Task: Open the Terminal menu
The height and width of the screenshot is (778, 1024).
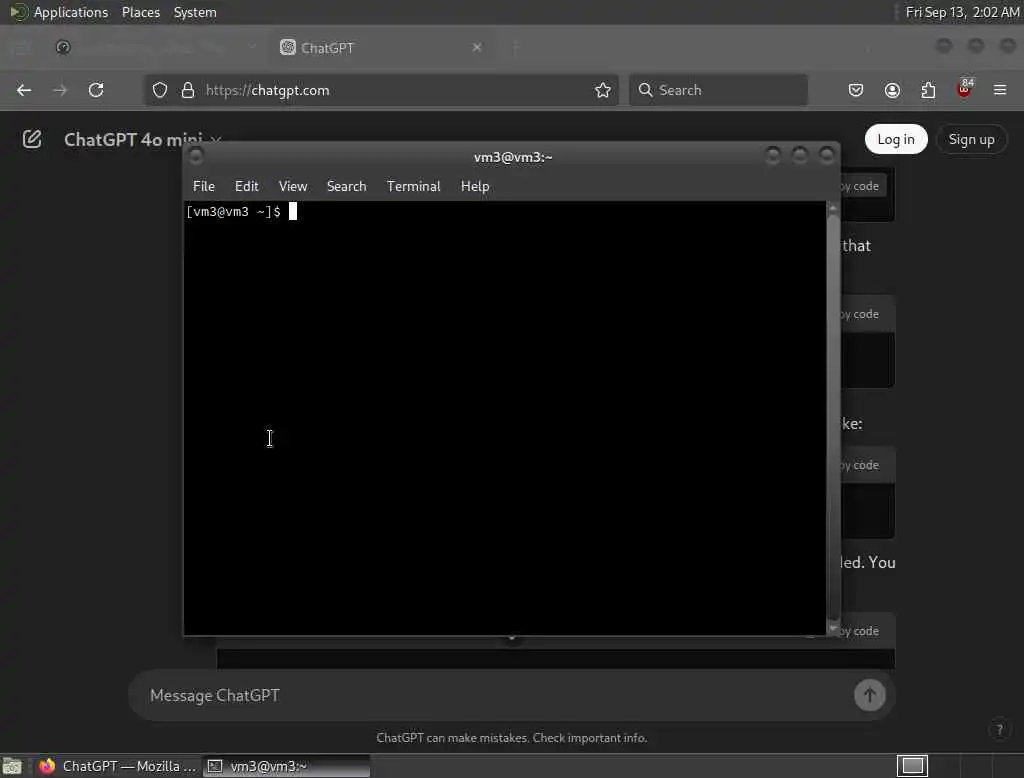Action: (x=413, y=186)
